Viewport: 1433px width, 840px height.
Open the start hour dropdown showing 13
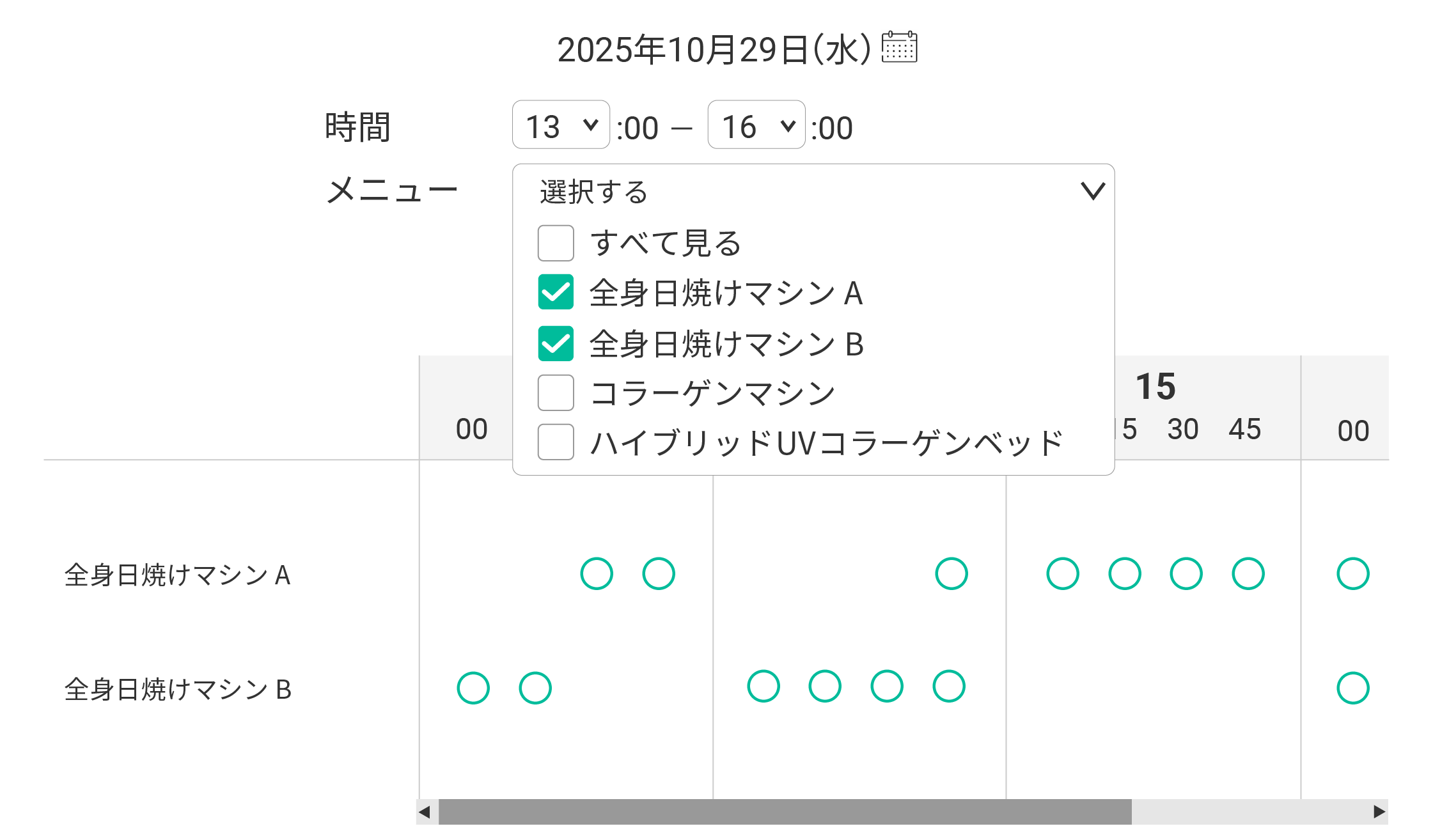point(561,125)
